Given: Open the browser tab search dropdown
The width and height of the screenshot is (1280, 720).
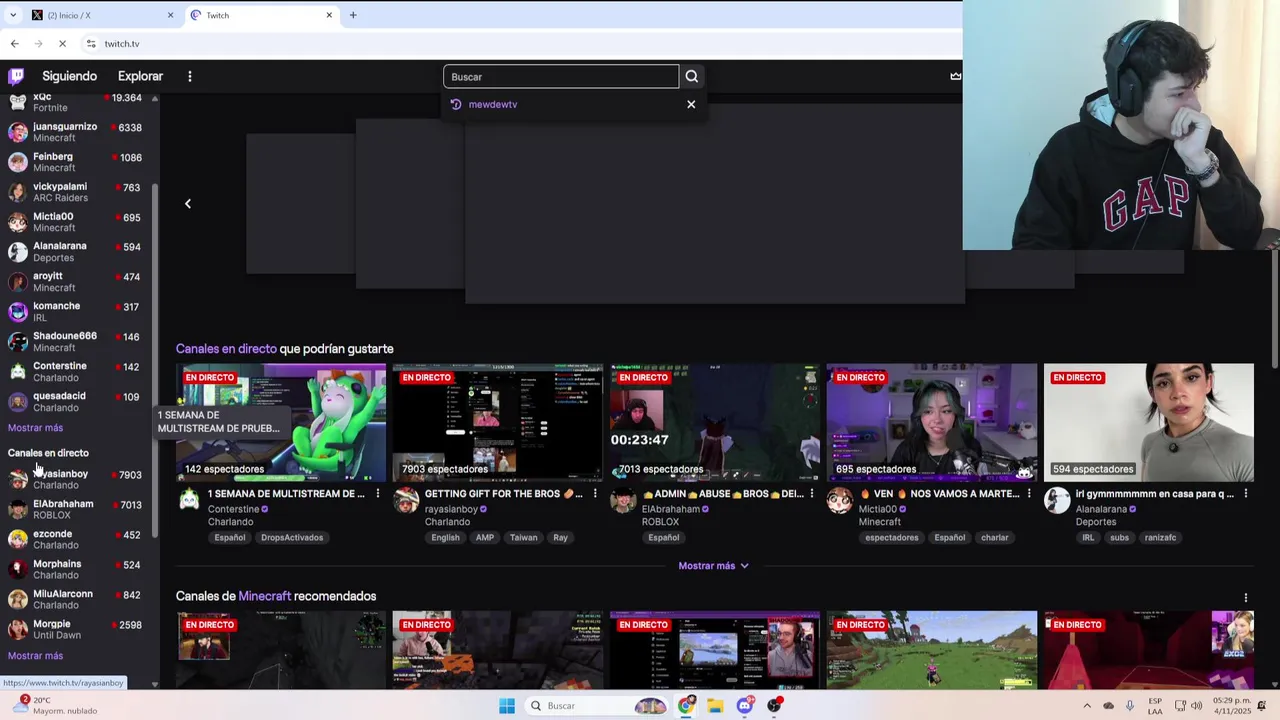Looking at the screenshot, I should (x=13, y=15).
